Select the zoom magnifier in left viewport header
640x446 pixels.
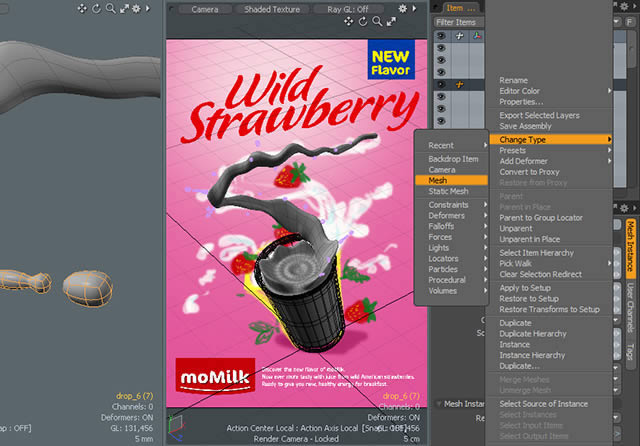pos(110,8)
